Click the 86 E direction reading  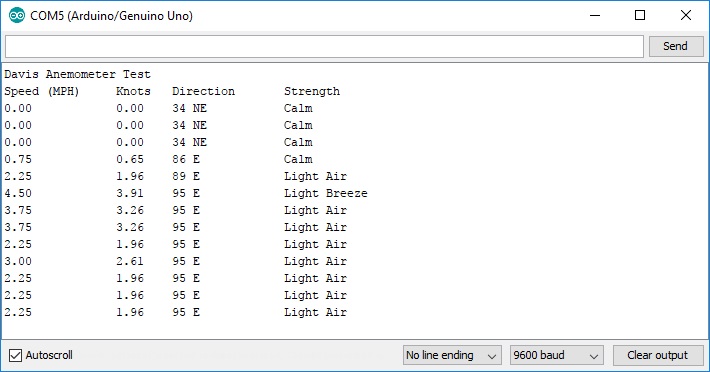click(186, 159)
